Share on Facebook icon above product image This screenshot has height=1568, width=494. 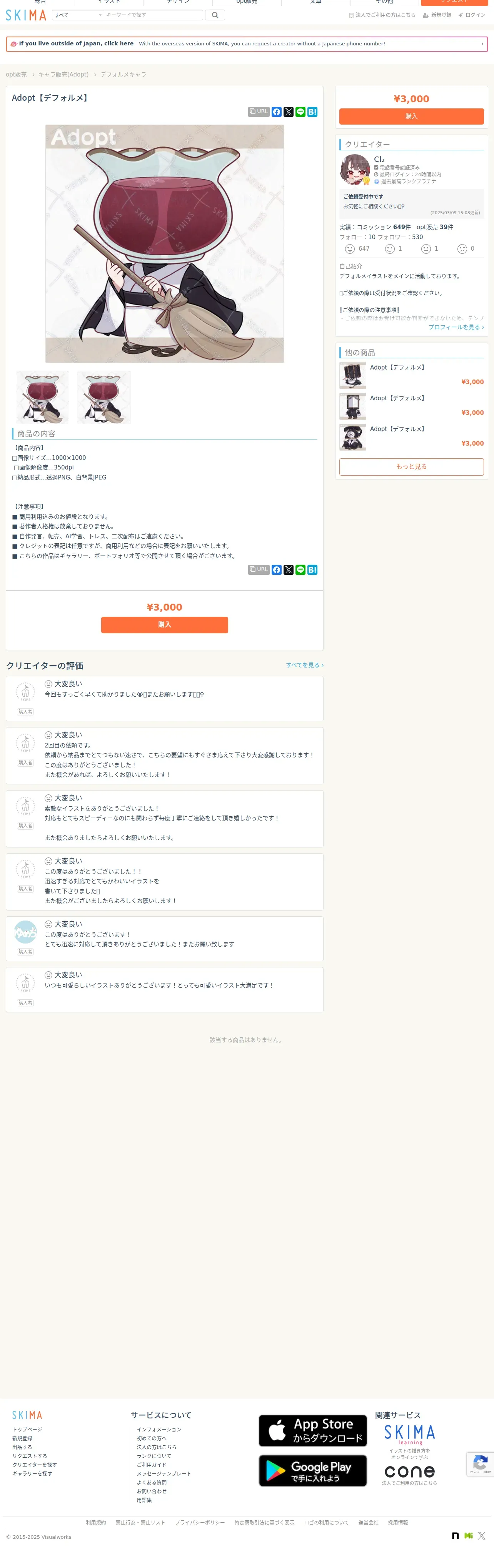277,112
